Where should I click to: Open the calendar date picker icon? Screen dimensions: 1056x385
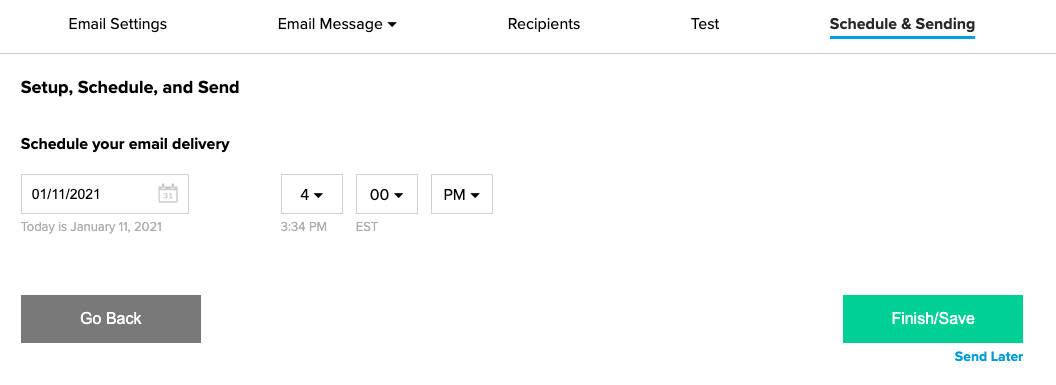point(168,194)
